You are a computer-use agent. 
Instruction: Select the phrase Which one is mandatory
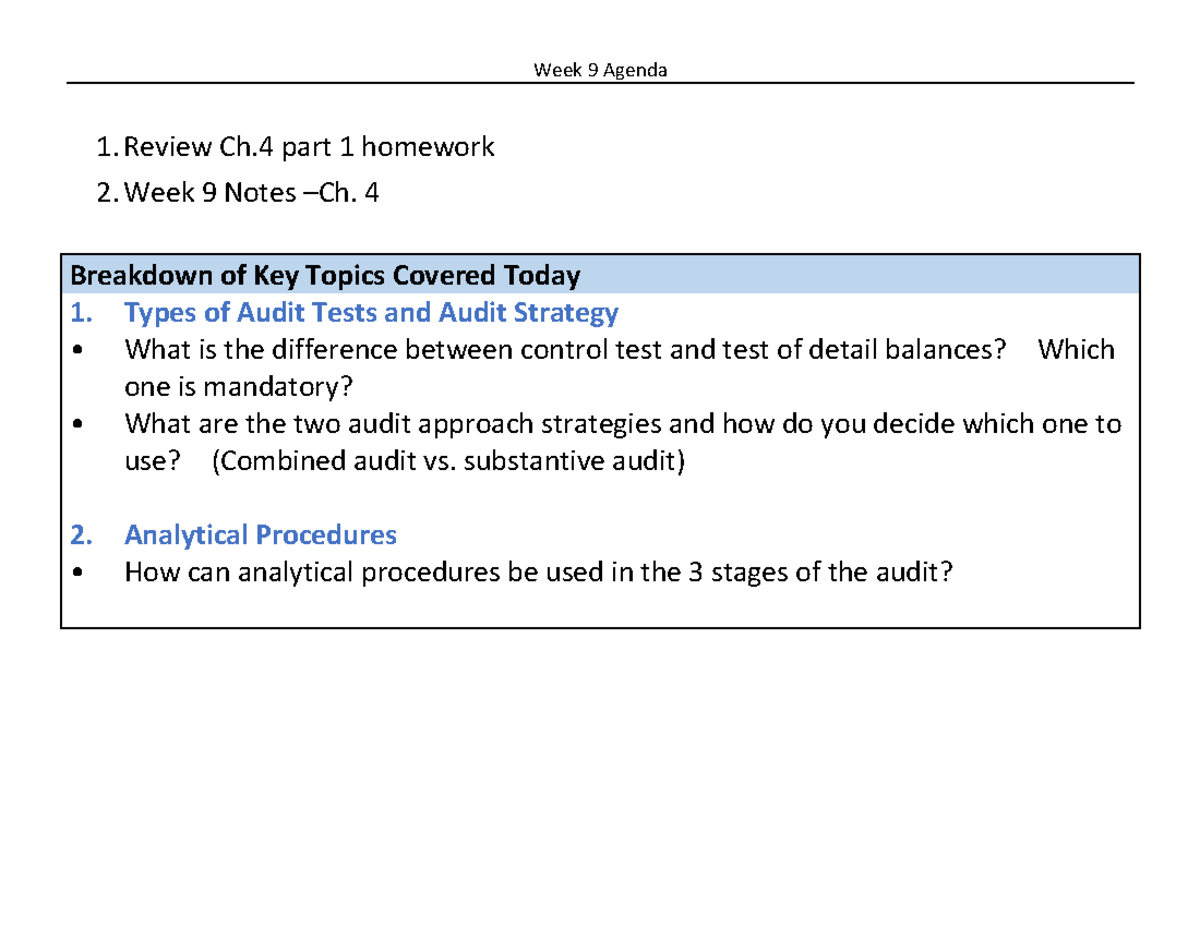pyautogui.click(x=240, y=386)
